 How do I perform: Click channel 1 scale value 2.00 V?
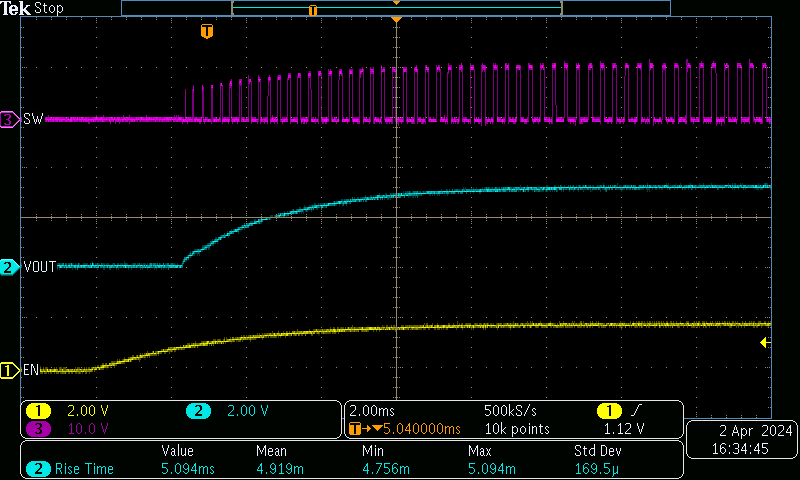88,411
